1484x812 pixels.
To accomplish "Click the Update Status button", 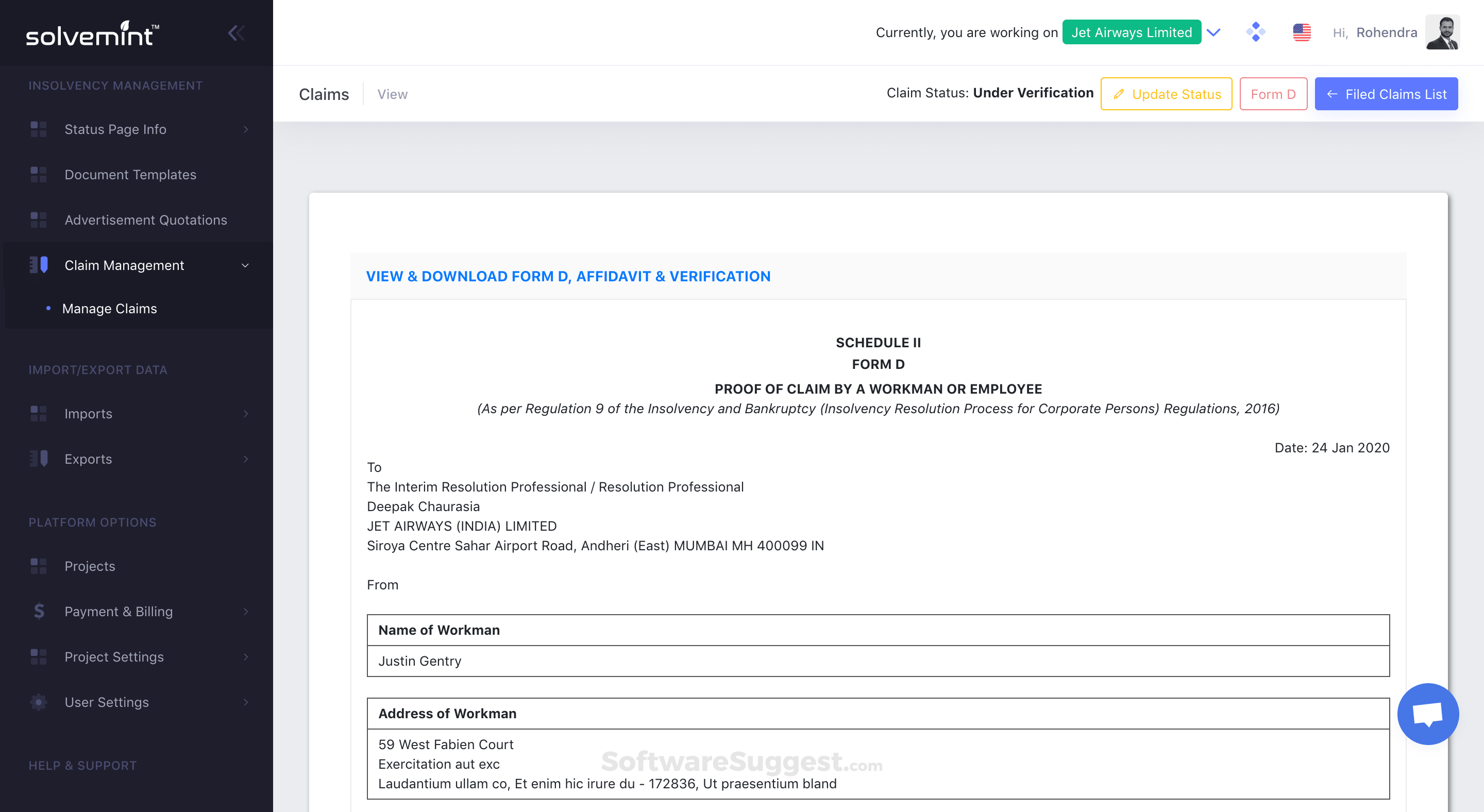I will (x=1166, y=94).
